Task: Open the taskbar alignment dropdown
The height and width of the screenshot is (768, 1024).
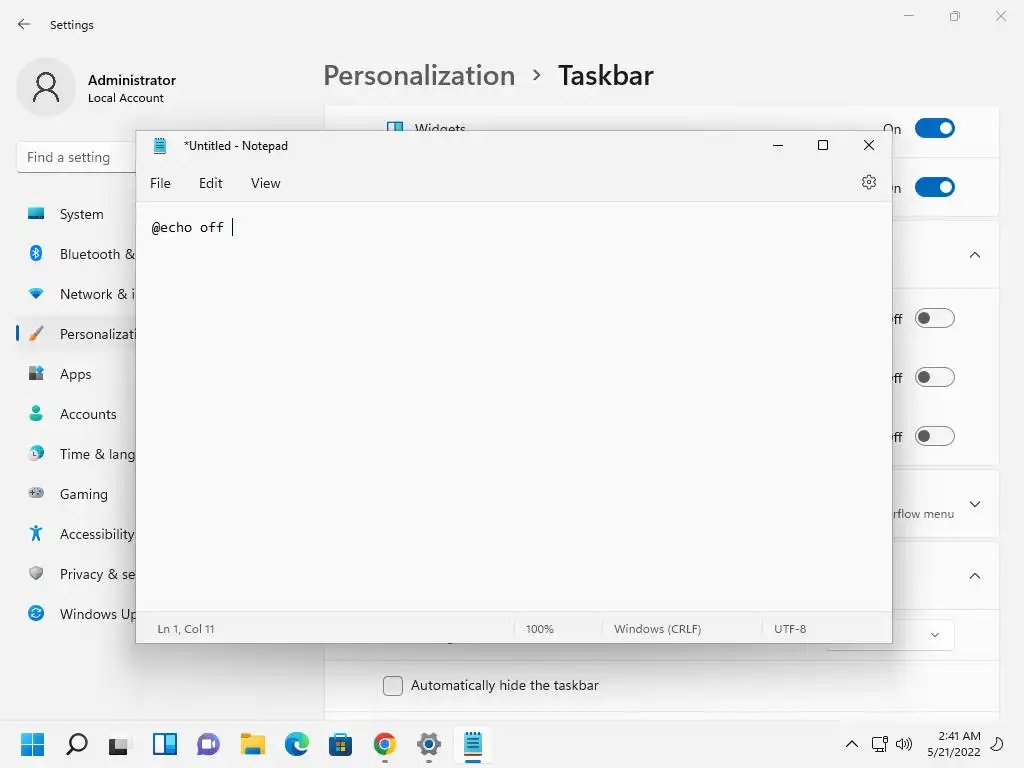Action: pos(923,635)
